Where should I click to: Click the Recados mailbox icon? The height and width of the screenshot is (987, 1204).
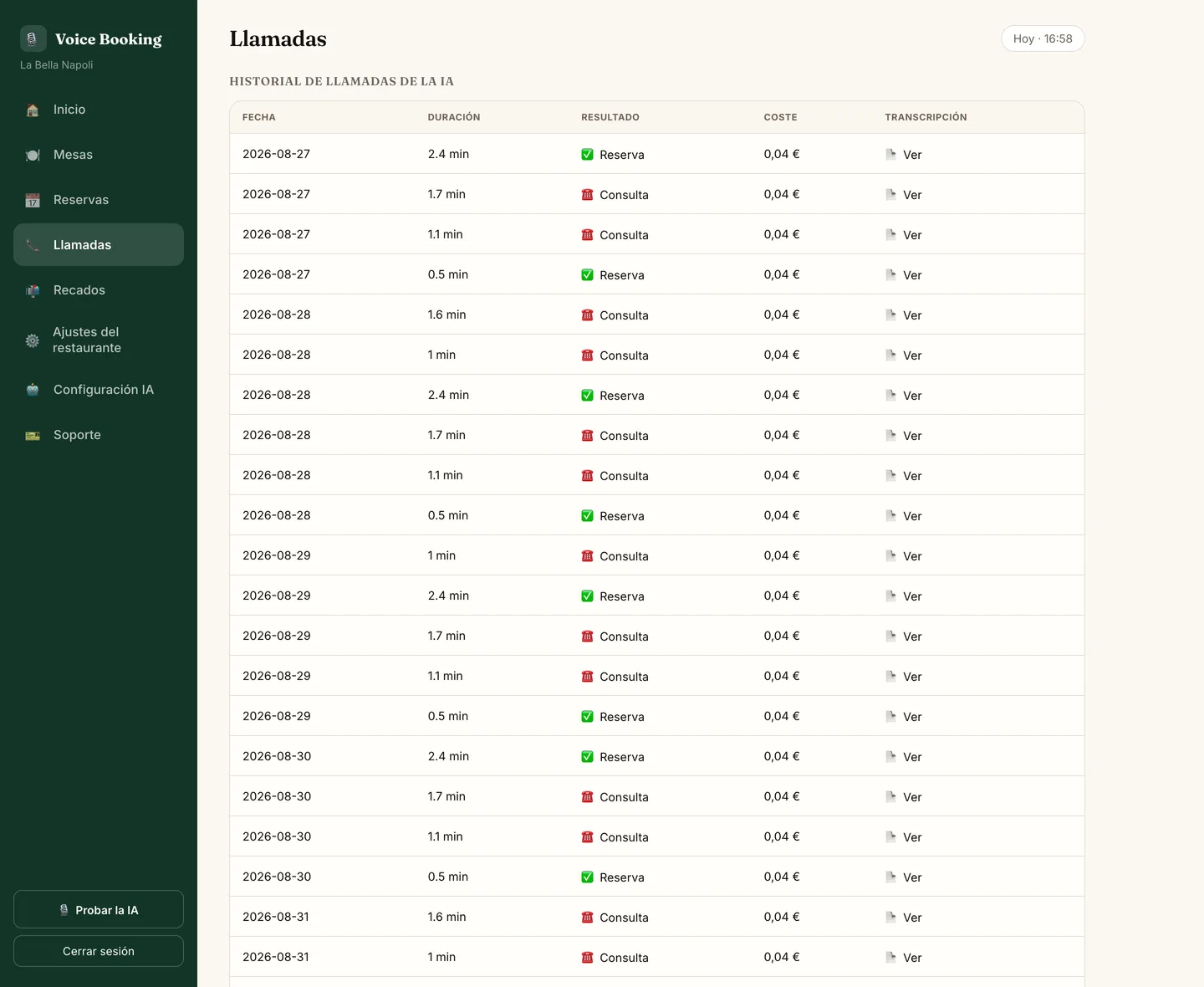tap(33, 291)
